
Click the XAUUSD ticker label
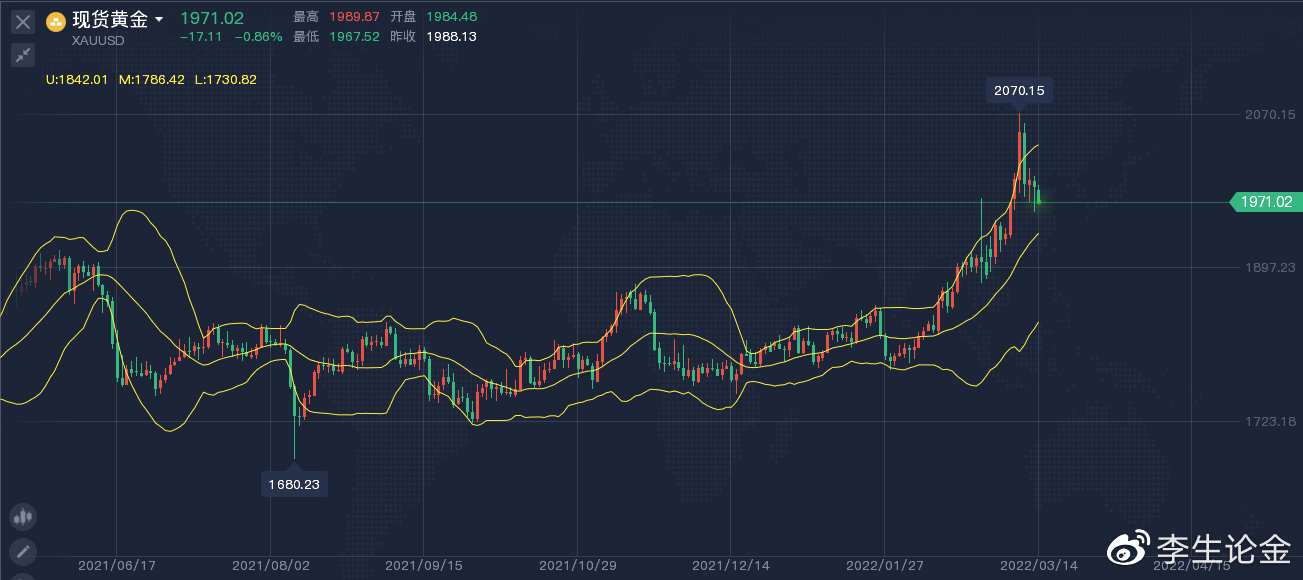coord(98,39)
